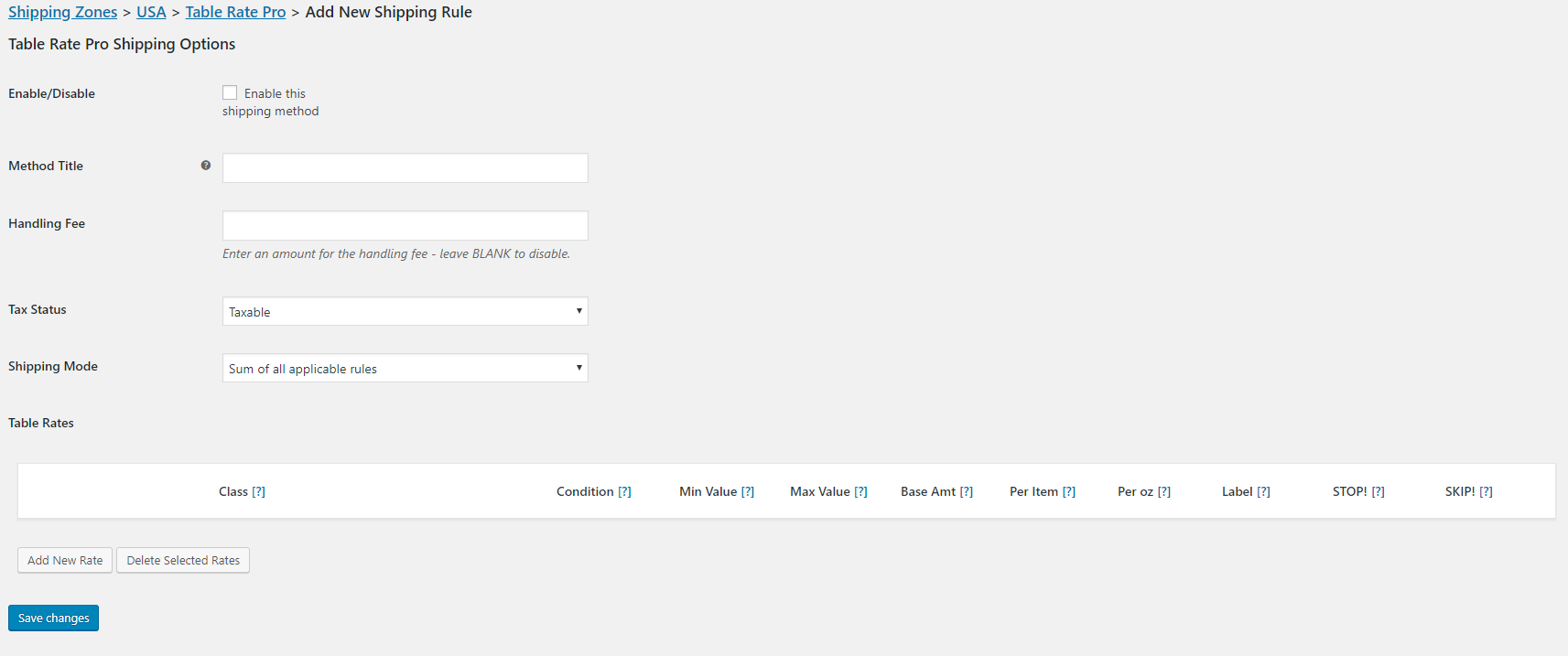Click the SKIP! column header text
This screenshot has width=1568, height=656.
pos(1460,492)
